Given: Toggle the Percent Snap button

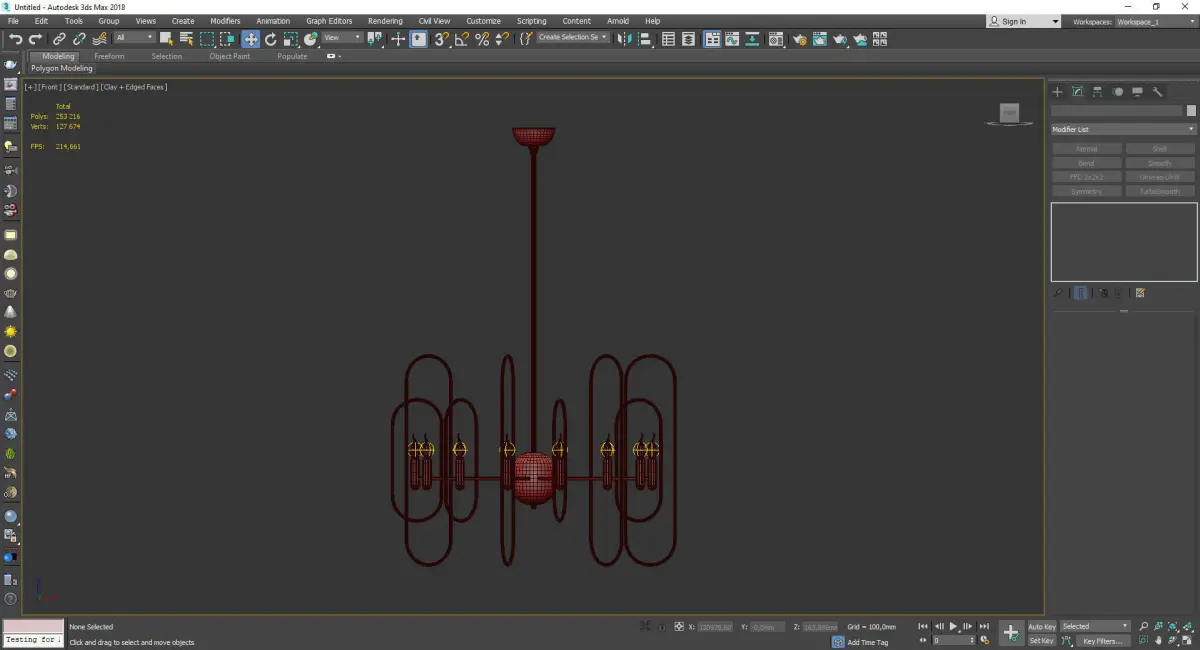Looking at the screenshot, I should point(482,39).
